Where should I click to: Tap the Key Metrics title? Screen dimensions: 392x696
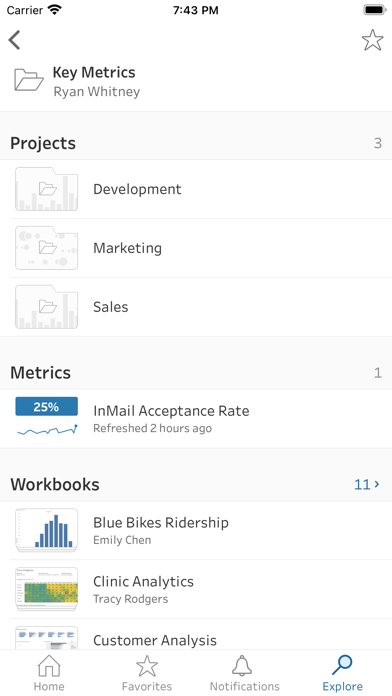(x=94, y=72)
